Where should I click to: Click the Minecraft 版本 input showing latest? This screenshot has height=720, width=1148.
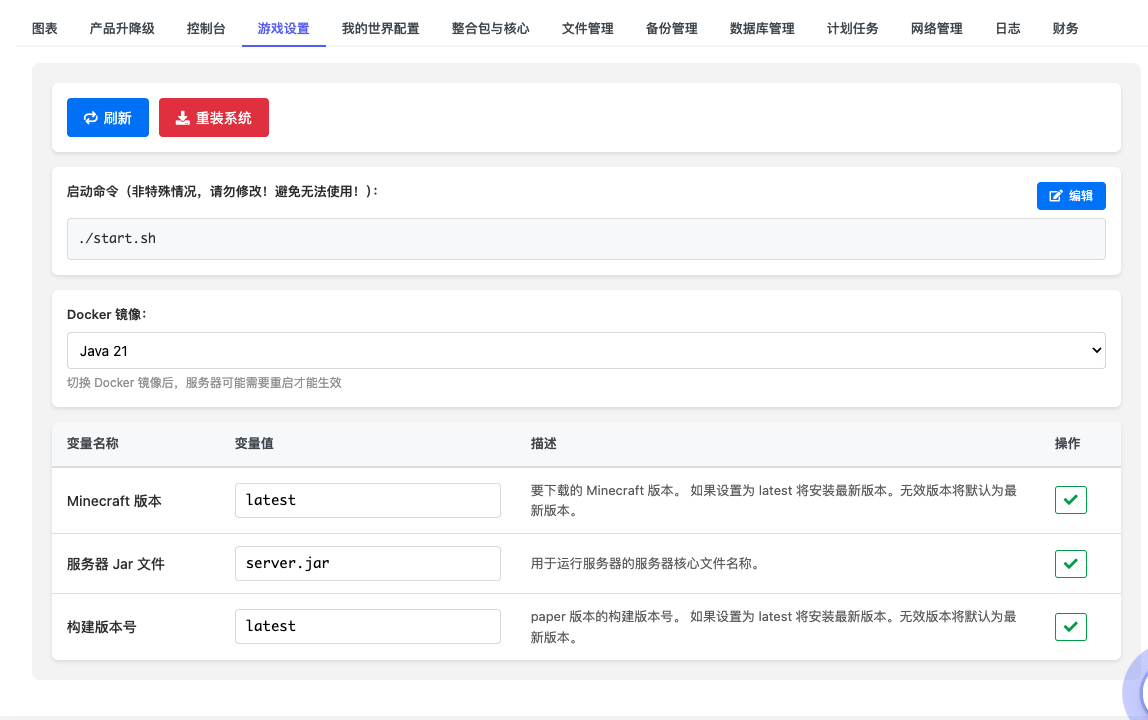coord(367,499)
